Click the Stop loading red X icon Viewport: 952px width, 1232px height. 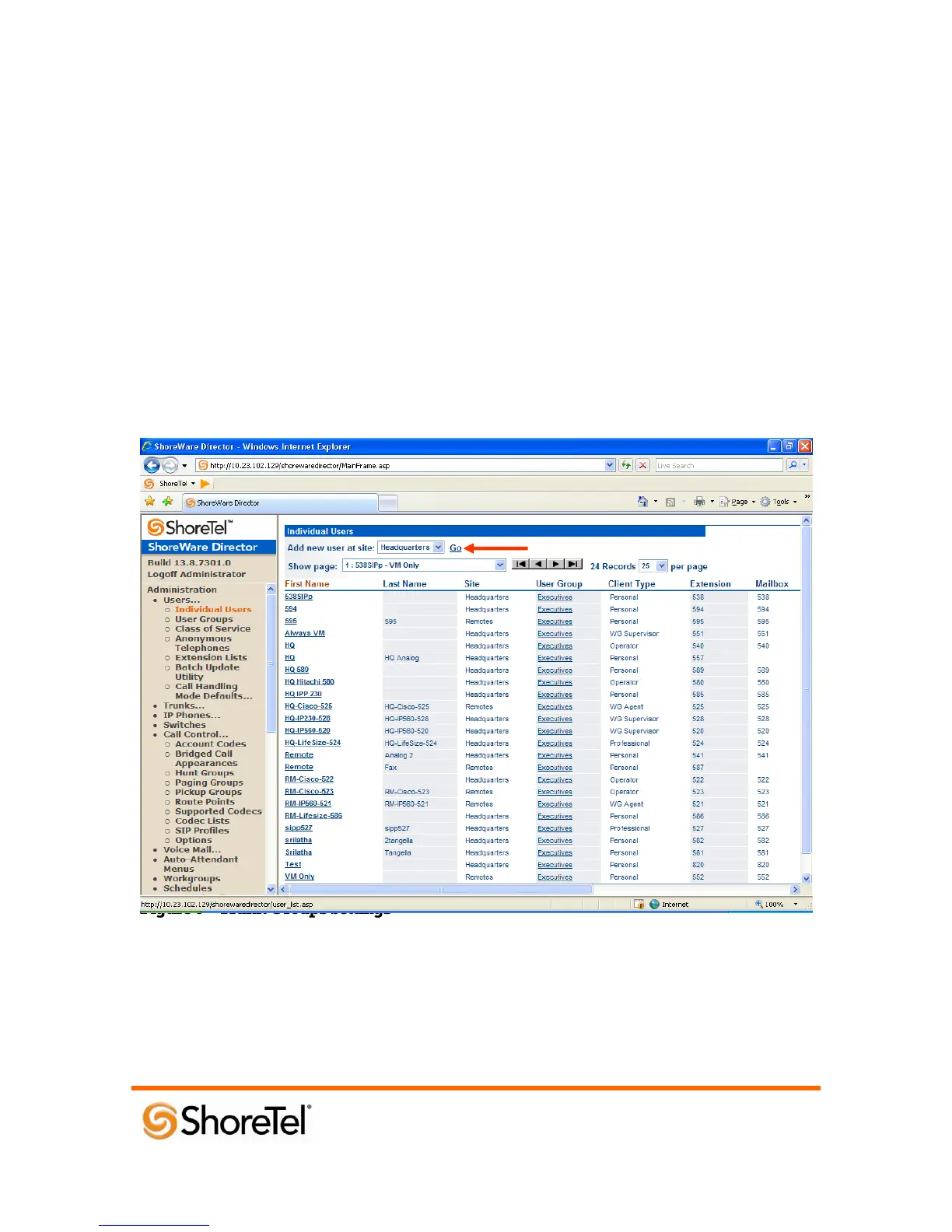point(642,465)
